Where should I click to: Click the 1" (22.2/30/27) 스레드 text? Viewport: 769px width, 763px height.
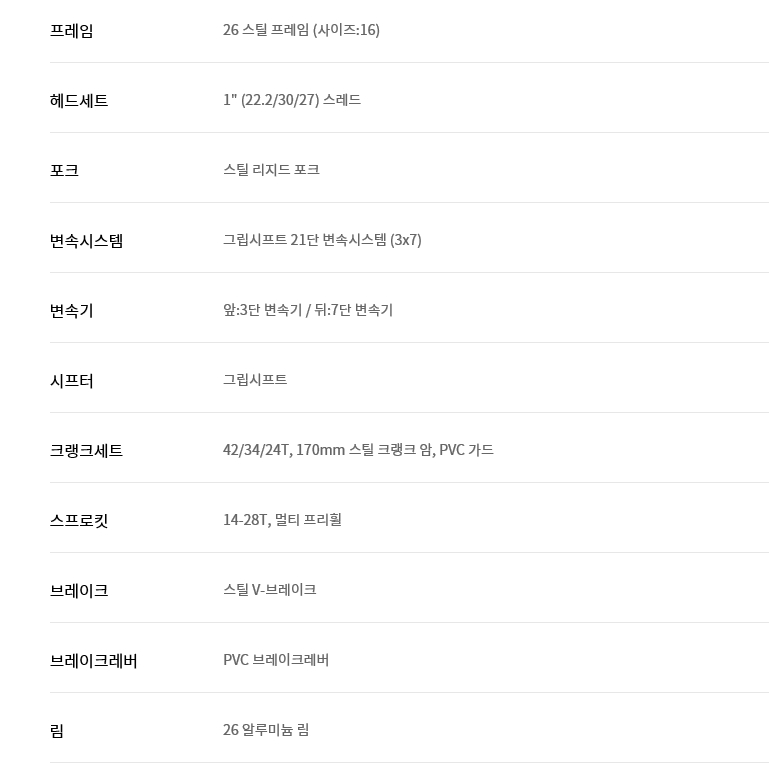click(292, 100)
